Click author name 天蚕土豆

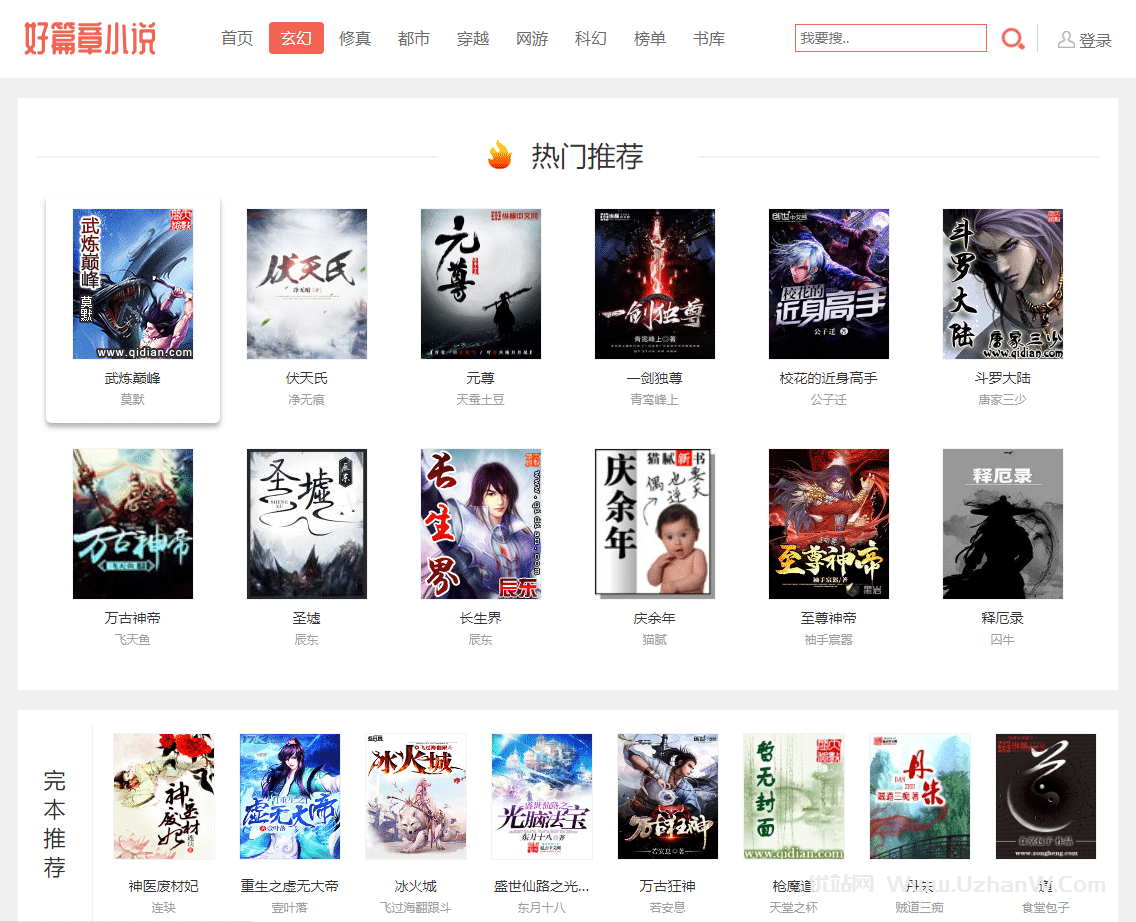[480, 400]
